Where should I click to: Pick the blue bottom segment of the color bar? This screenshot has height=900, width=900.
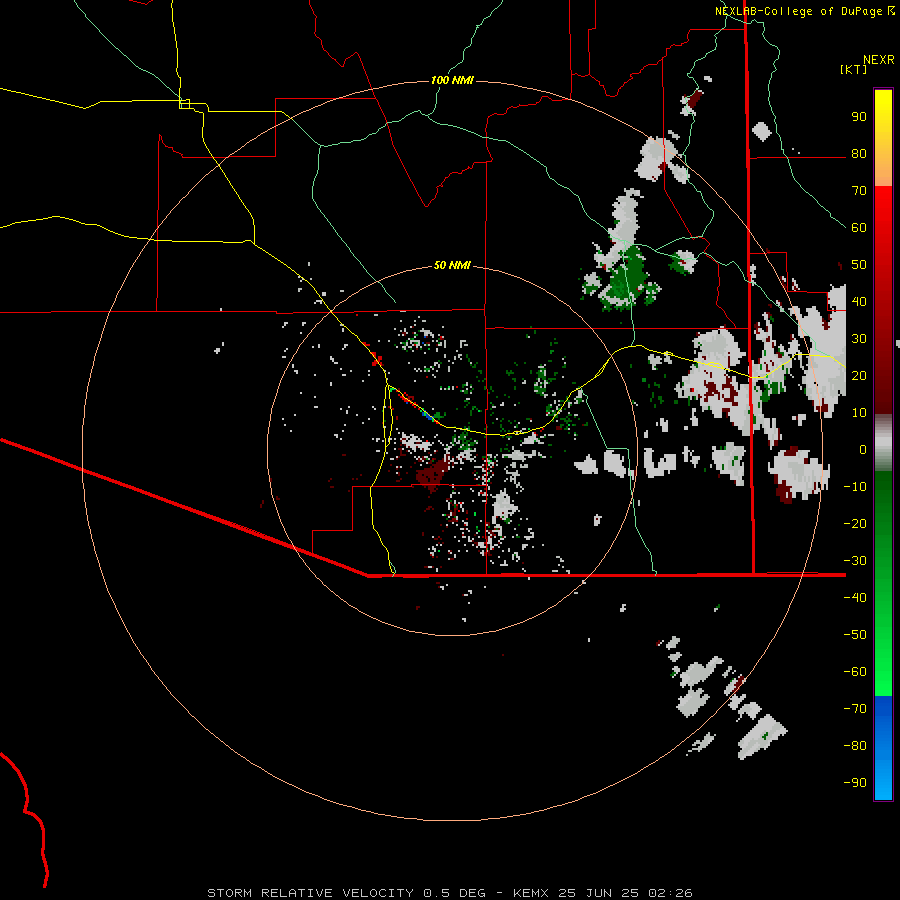[883, 748]
